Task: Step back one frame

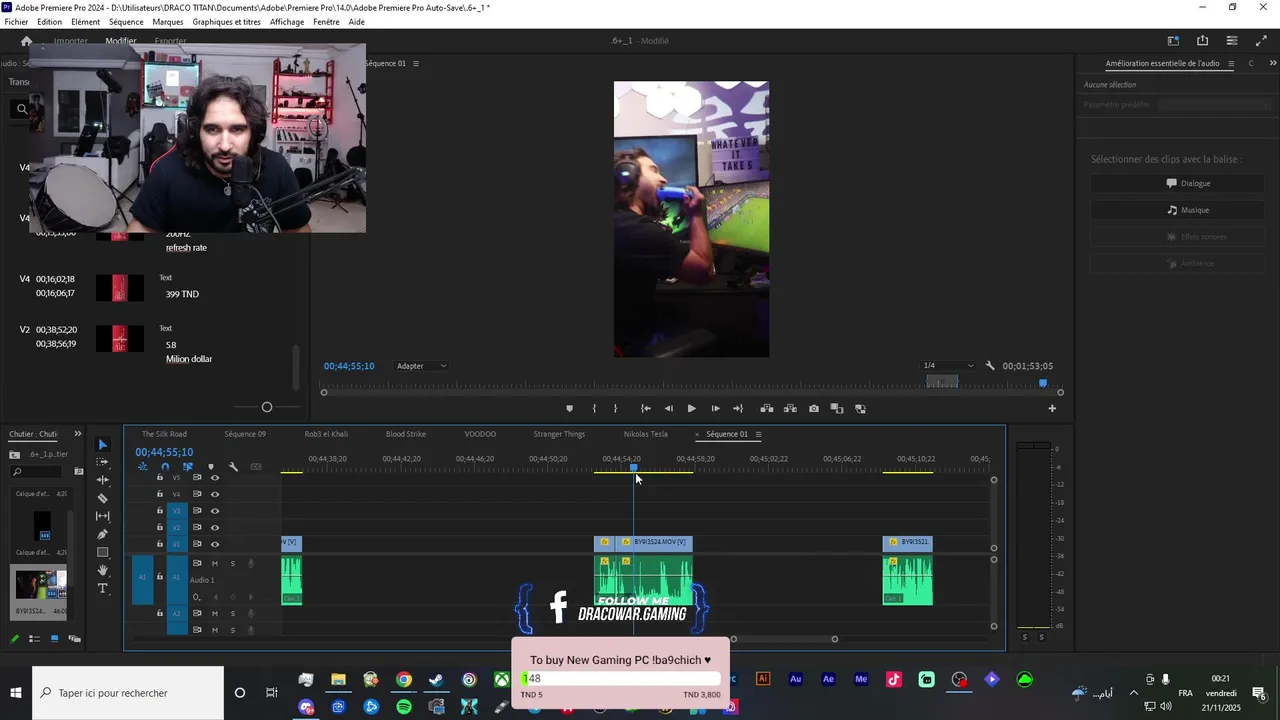Action: (668, 408)
